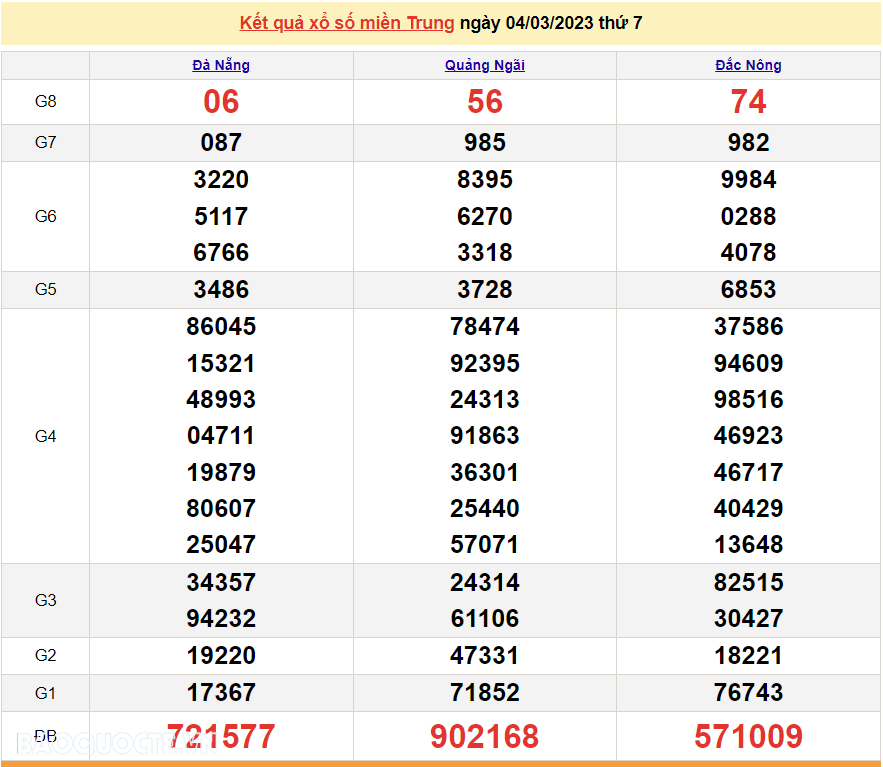Select the G5 row label
Screen dimensions: 883x767
tap(45, 289)
